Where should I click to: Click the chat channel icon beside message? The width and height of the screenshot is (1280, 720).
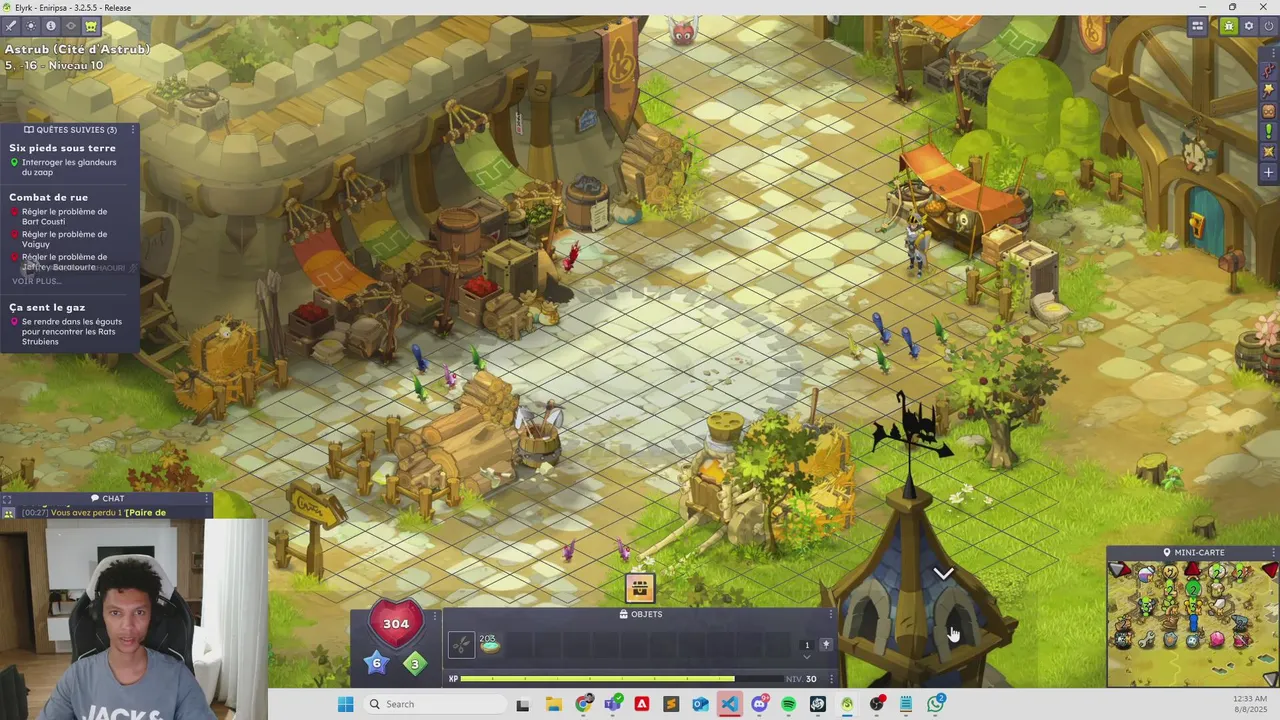pos(8,513)
